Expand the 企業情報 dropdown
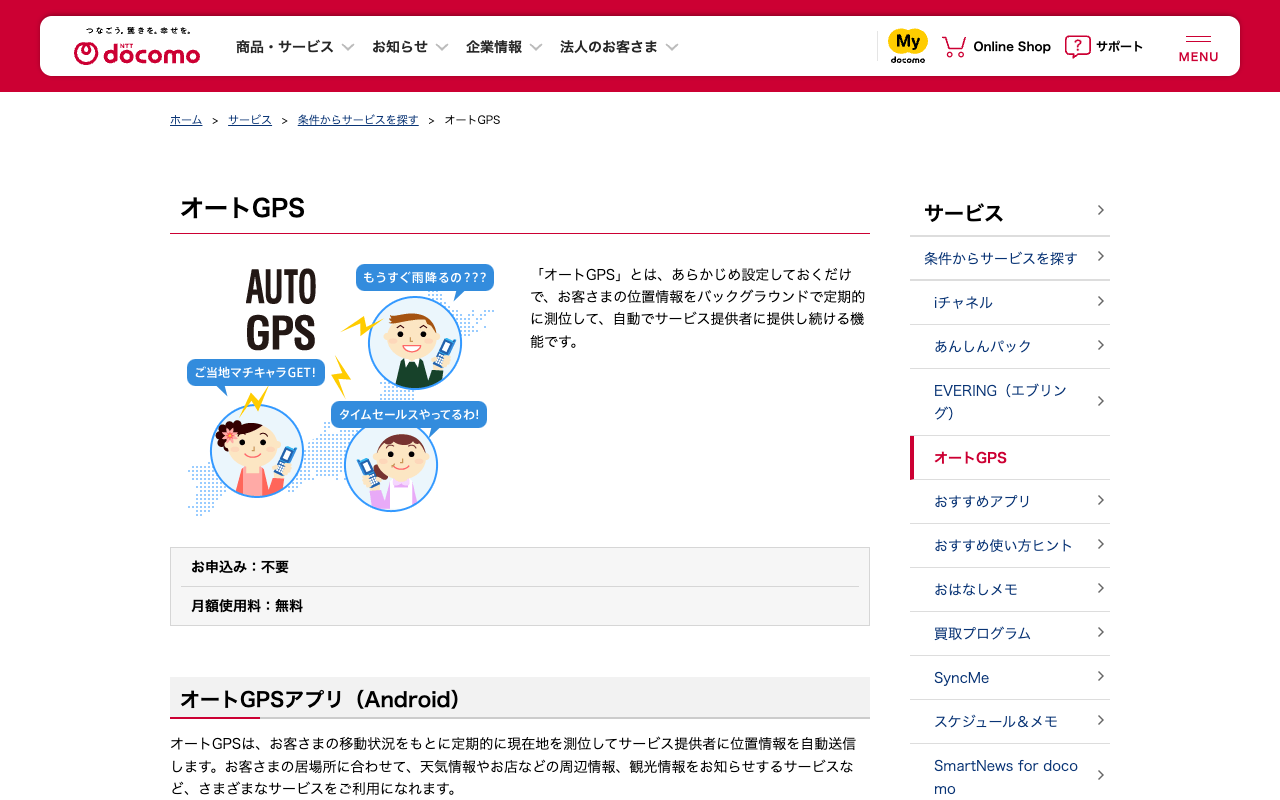This screenshot has width=1280, height=800. [504, 46]
